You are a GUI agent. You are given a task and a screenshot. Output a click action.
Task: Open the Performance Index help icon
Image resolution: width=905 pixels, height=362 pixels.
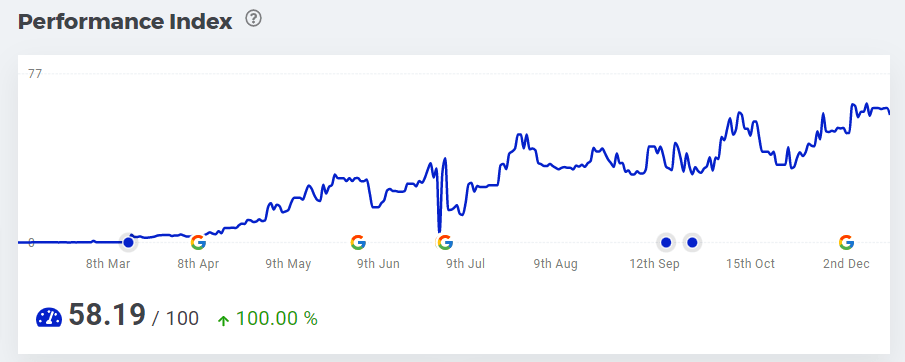[253, 19]
